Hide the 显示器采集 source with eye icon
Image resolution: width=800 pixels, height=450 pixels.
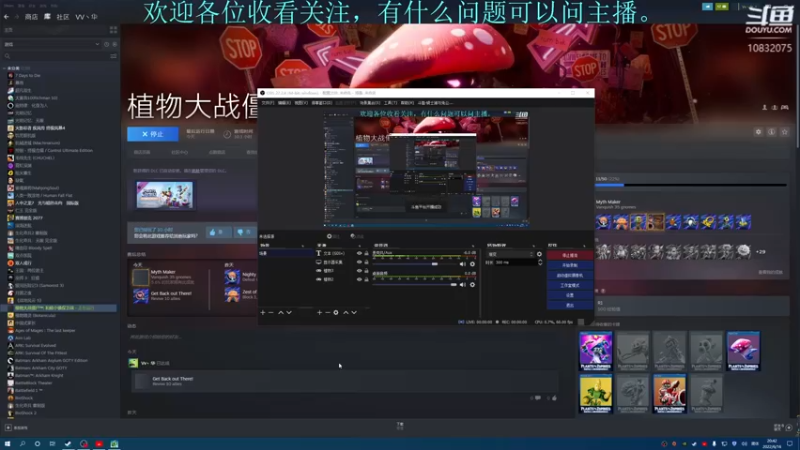pyautogui.click(x=359, y=262)
